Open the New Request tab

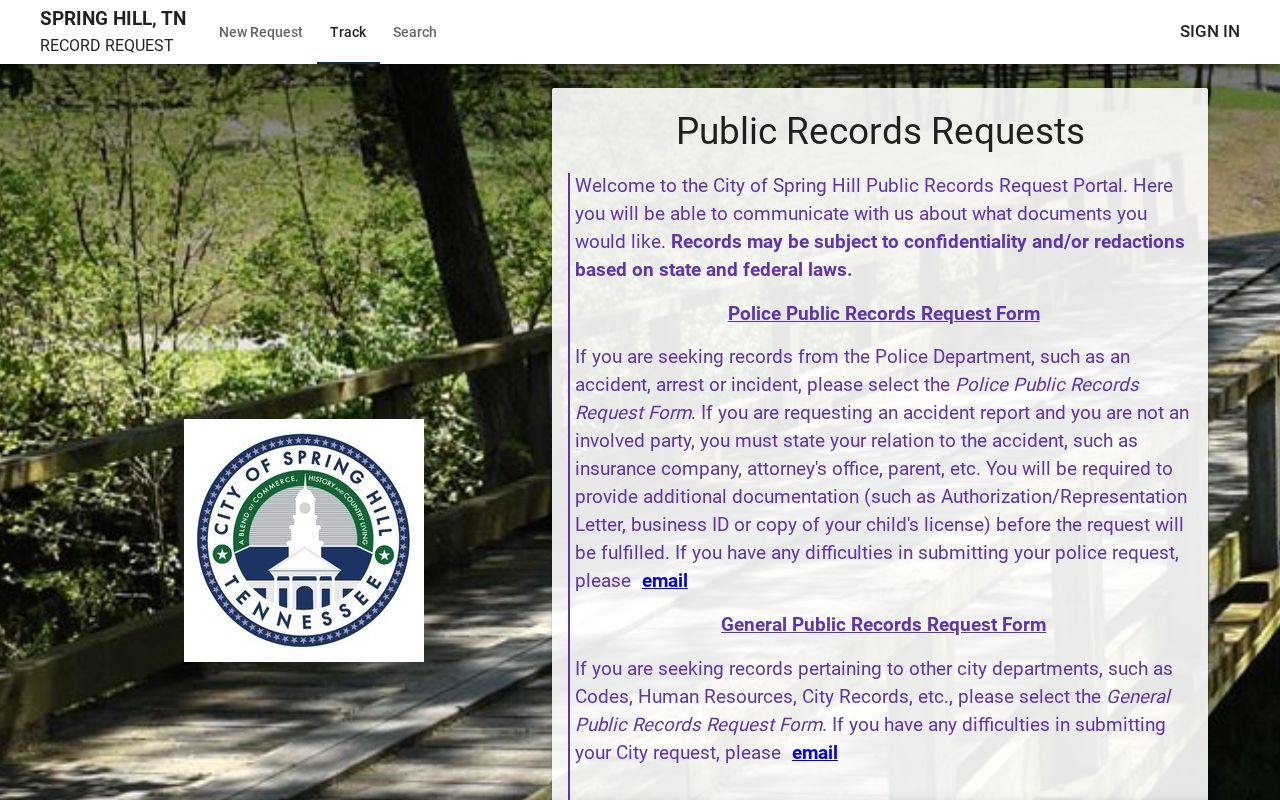261,32
